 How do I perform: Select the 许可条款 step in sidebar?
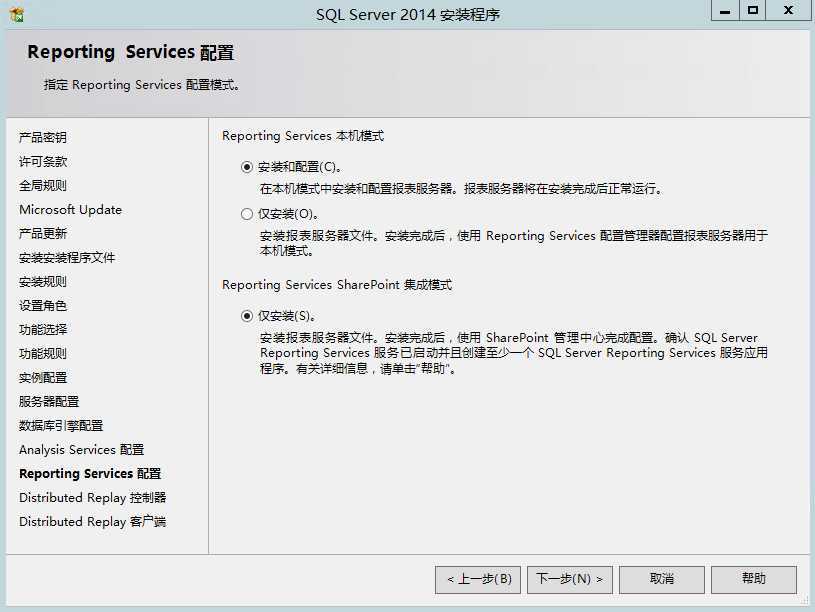43,162
